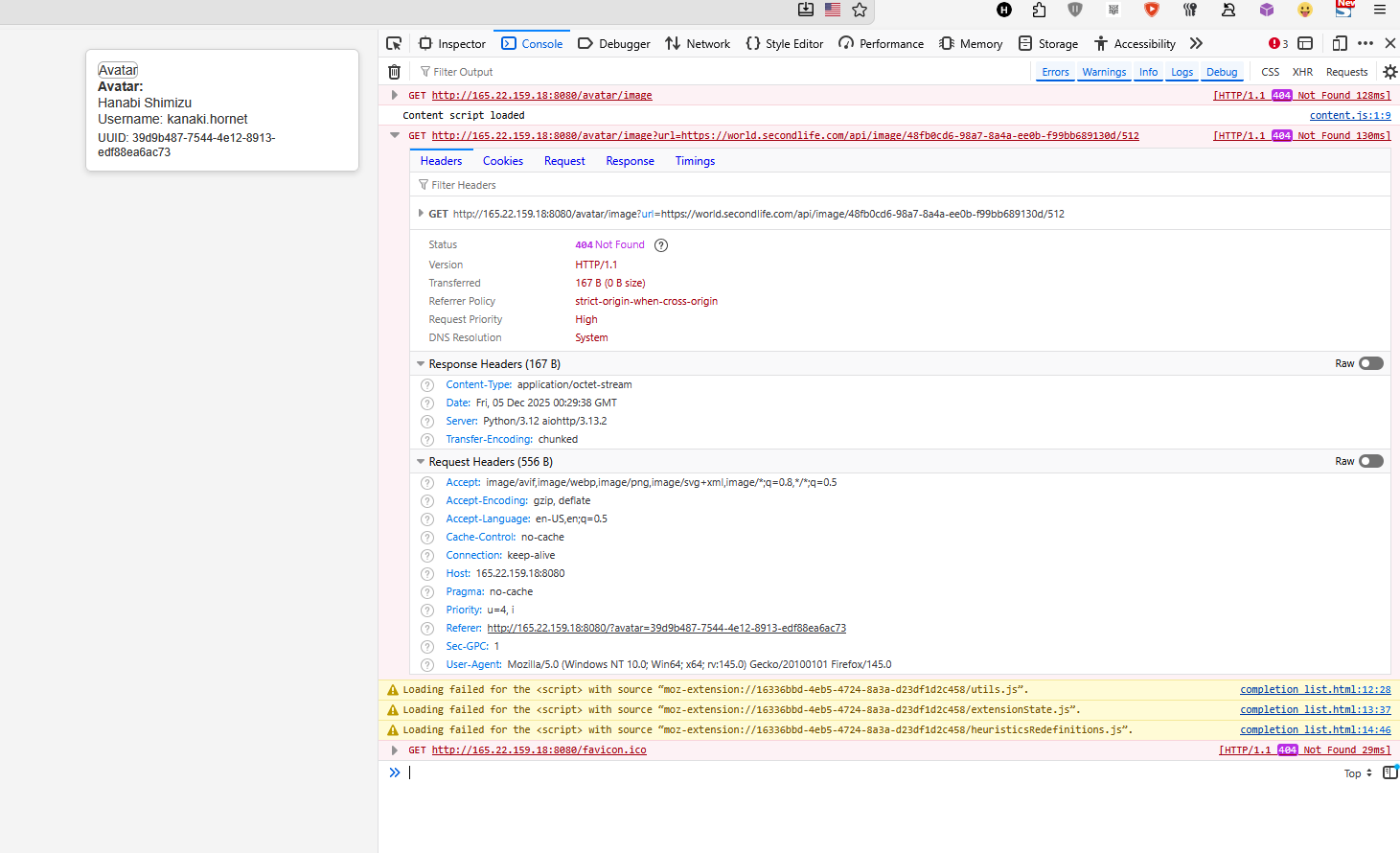The width and height of the screenshot is (1400, 853).
Task: Click the 404 status help icon
Action: (661, 245)
